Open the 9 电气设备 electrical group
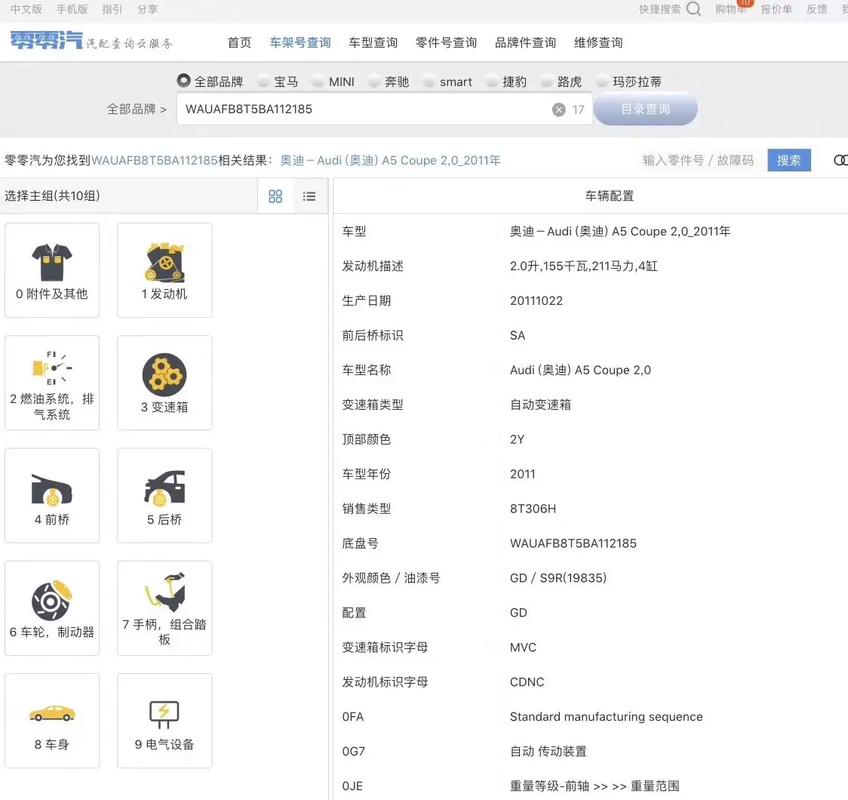The height and width of the screenshot is (800, 848). point(164,720)
